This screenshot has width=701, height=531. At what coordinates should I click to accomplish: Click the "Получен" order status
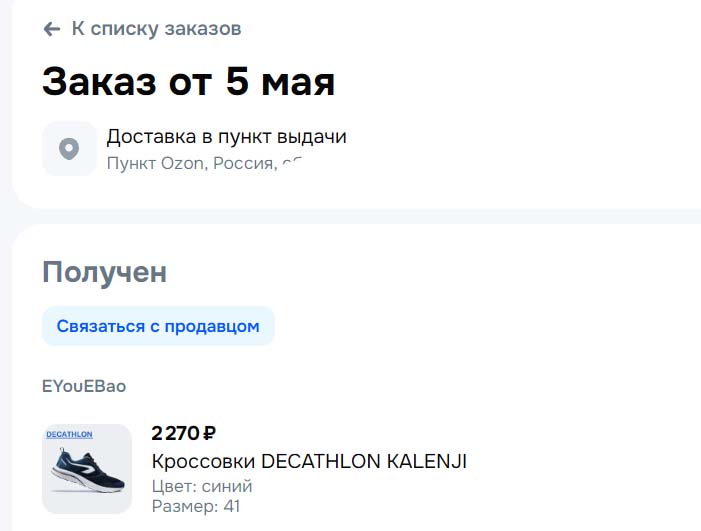pyautogui.click(x=104, y=272)
